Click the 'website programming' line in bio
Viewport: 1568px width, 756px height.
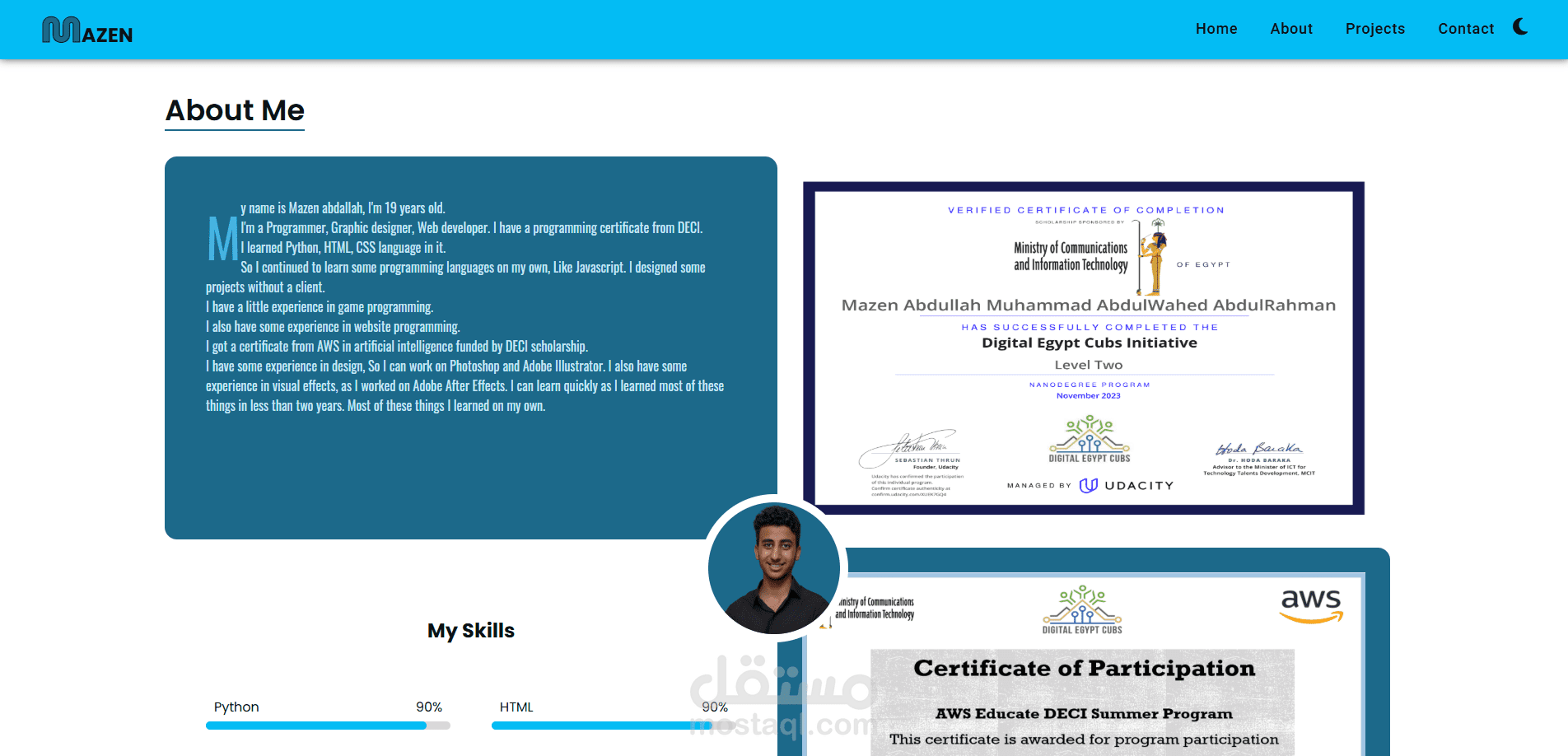(x=333, y=327)
